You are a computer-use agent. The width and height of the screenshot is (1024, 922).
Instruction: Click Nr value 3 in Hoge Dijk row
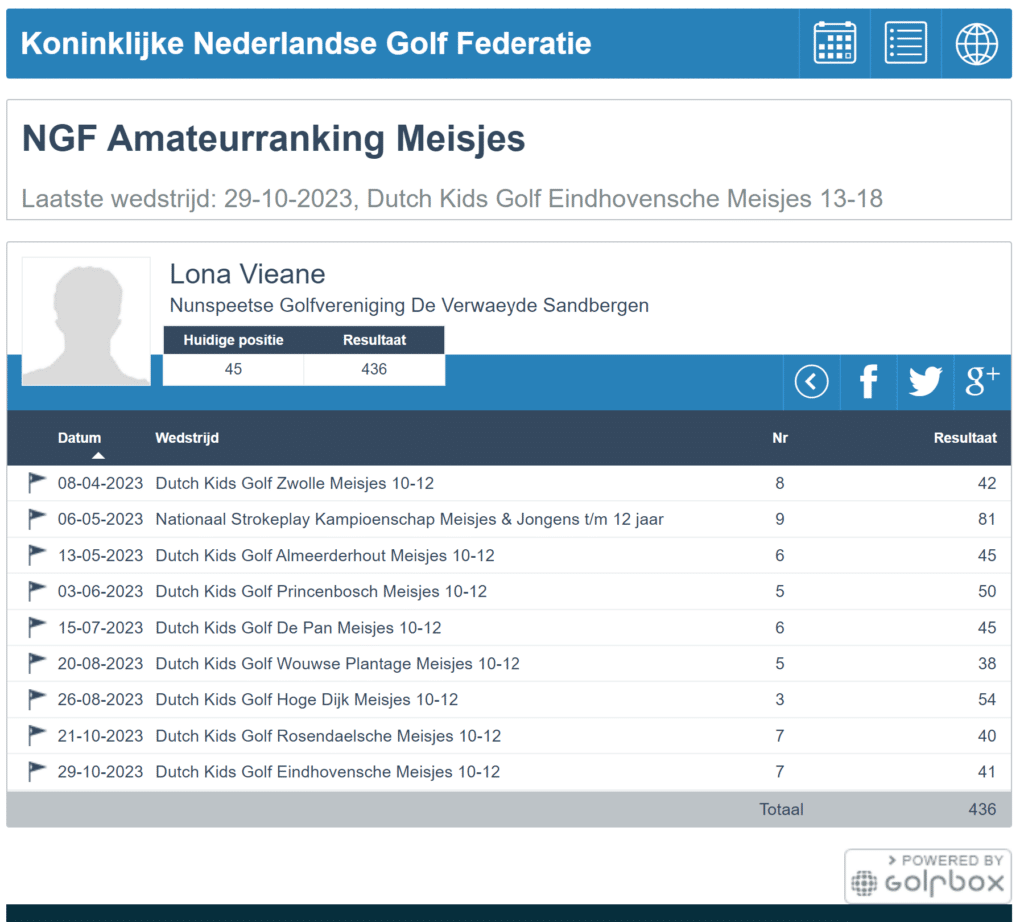[780, 699]
